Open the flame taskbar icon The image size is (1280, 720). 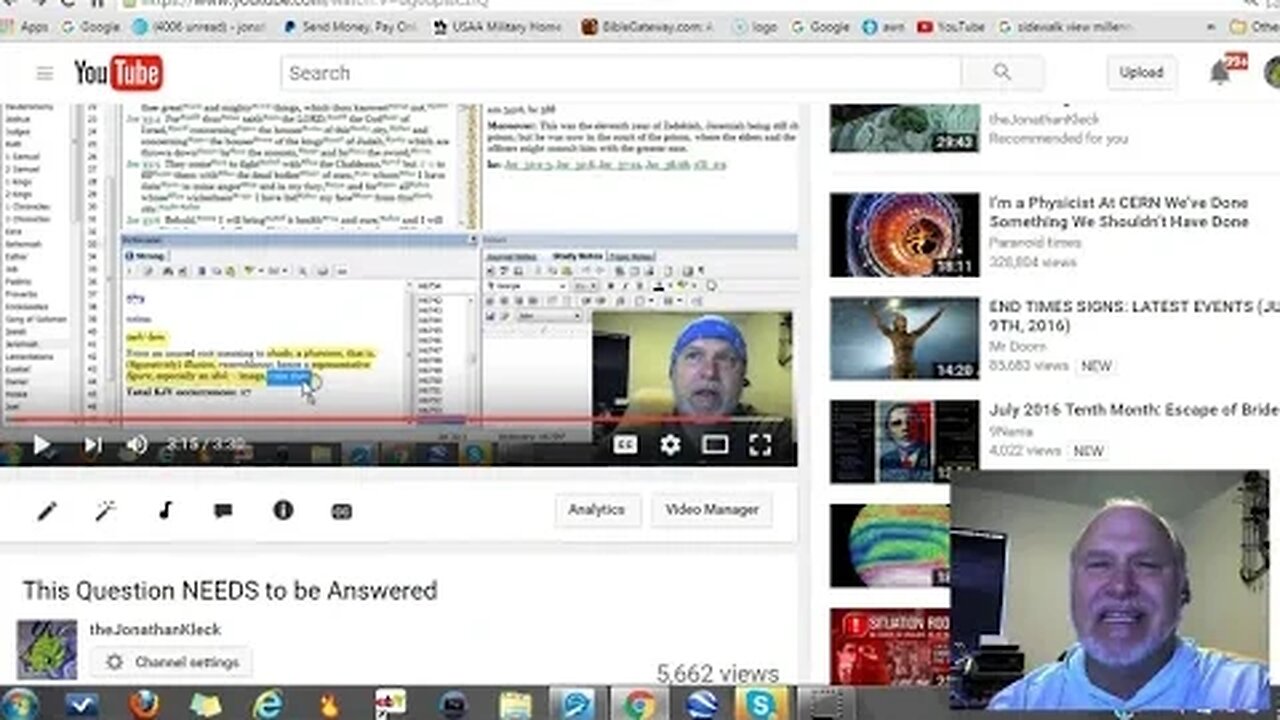[329, 706]
